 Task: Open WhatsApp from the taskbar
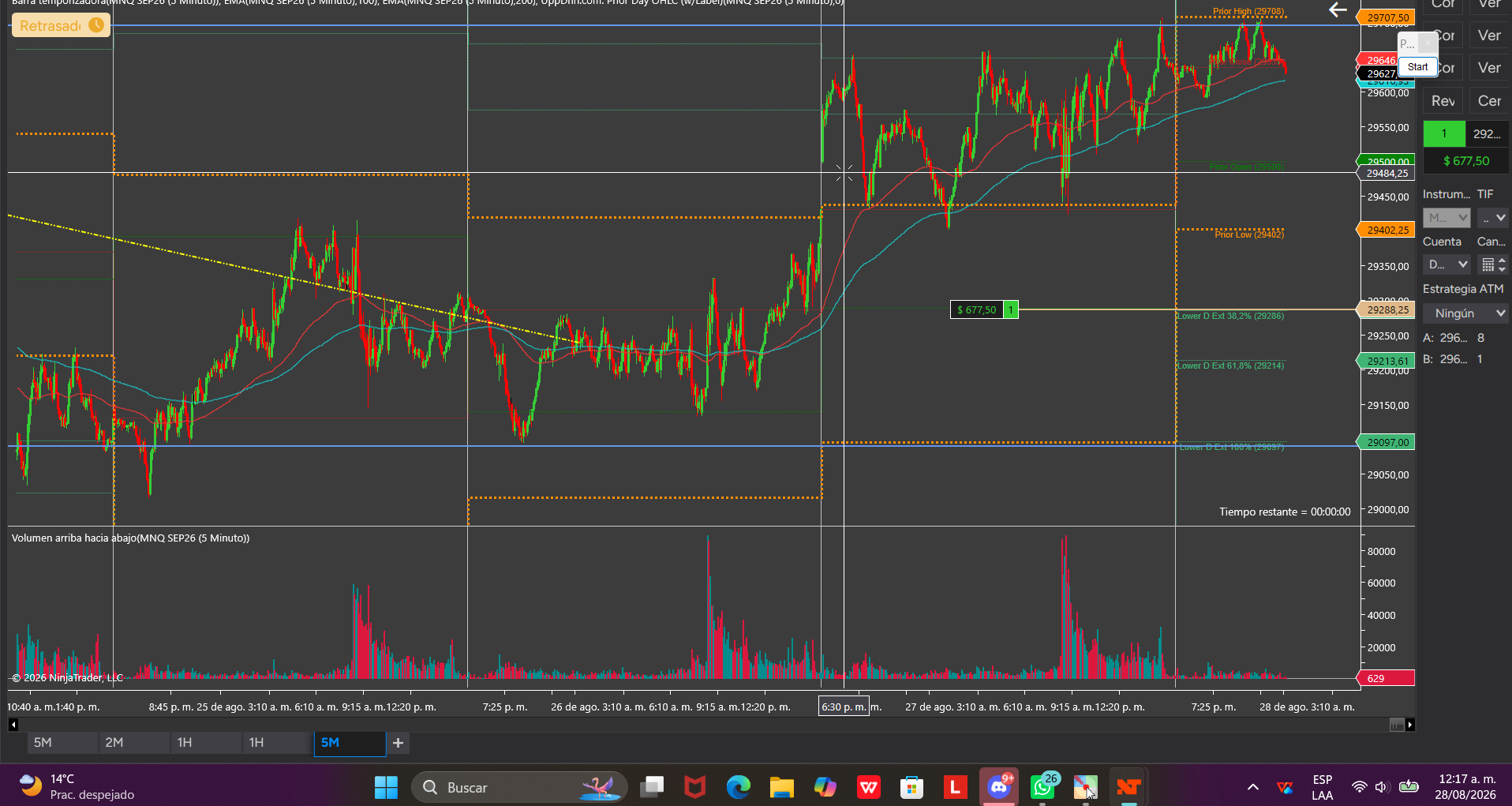pos(1042,787)
